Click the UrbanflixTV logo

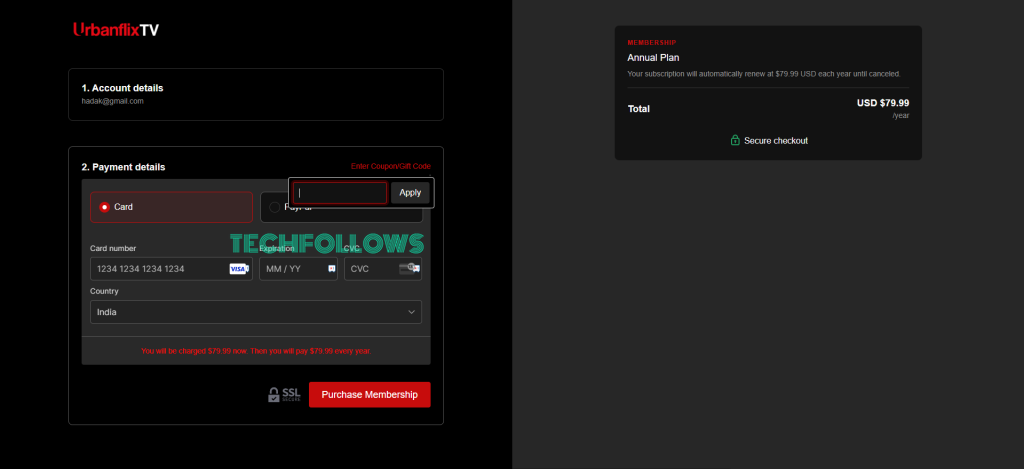(x=116, y=29)
